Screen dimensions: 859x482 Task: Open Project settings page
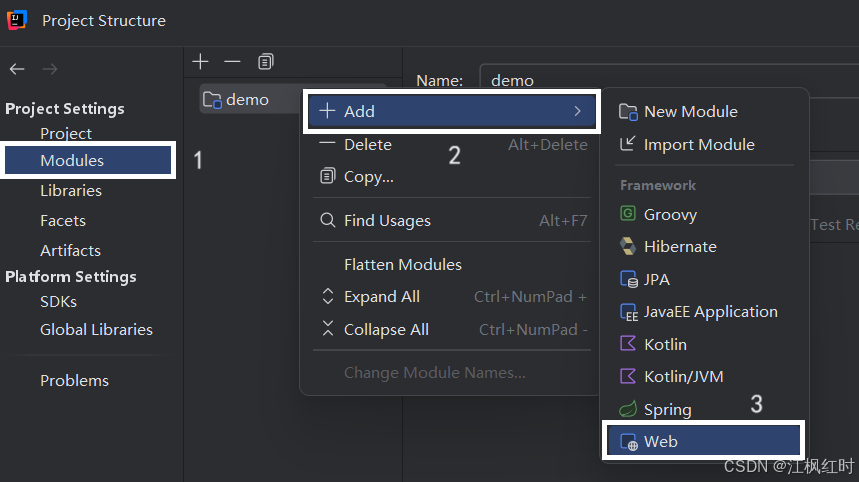click(66, 133)
